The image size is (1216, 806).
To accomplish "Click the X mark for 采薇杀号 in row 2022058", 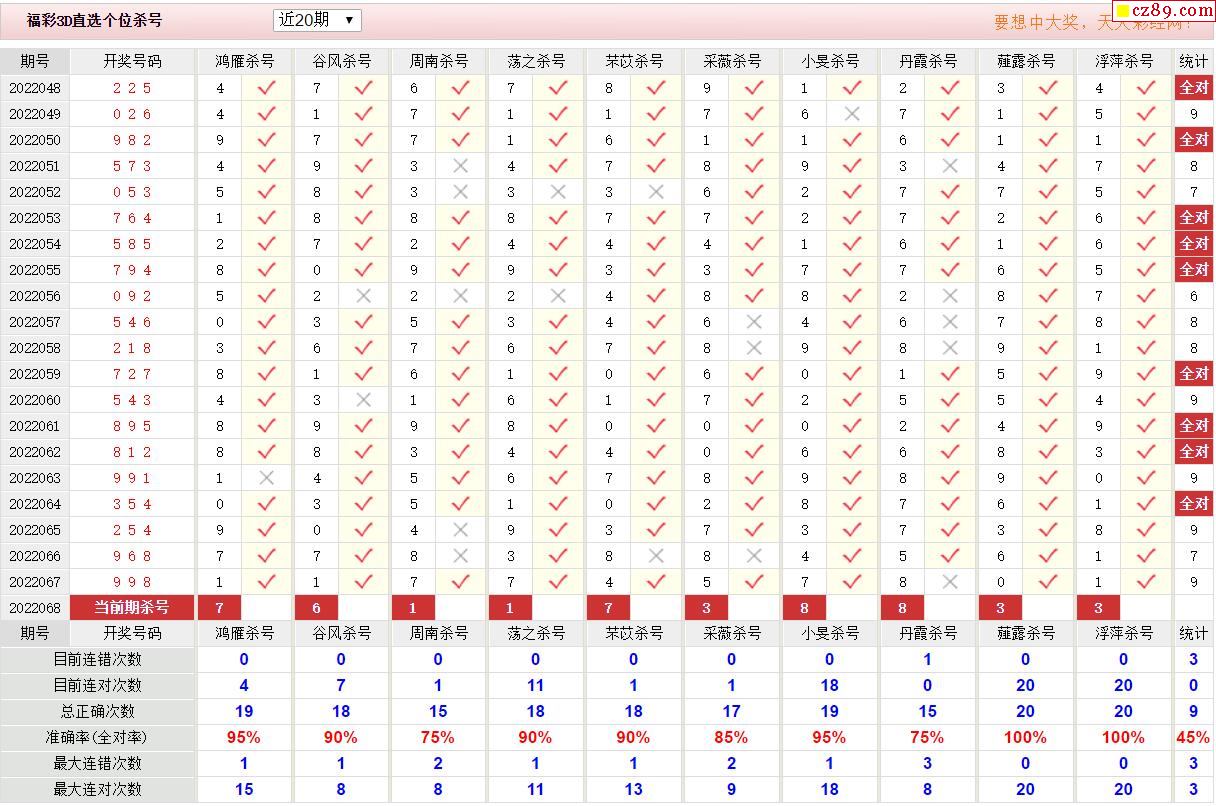I will pyautogui.click(x=754, y=348).
